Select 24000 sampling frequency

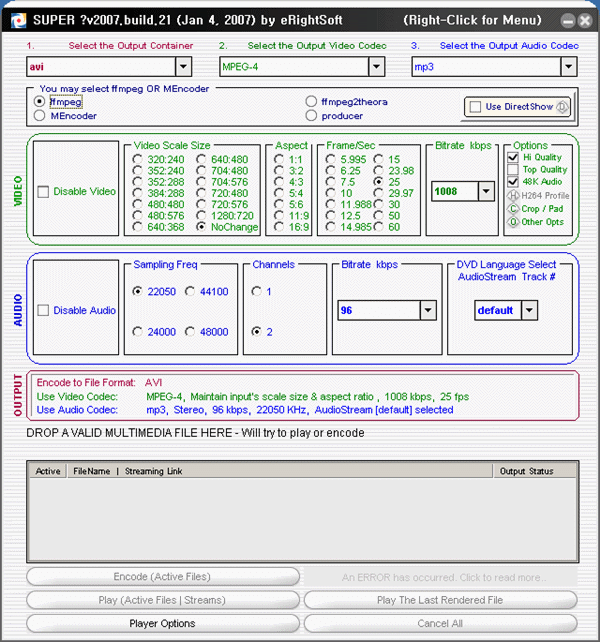pyautogui.click(x=137, y=332)
